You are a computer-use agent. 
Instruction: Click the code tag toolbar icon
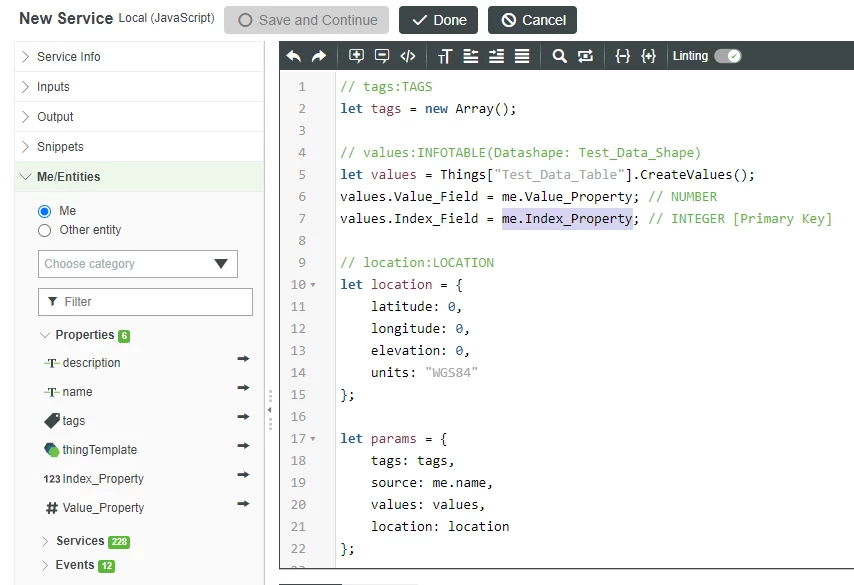click(x=407, y=56)
